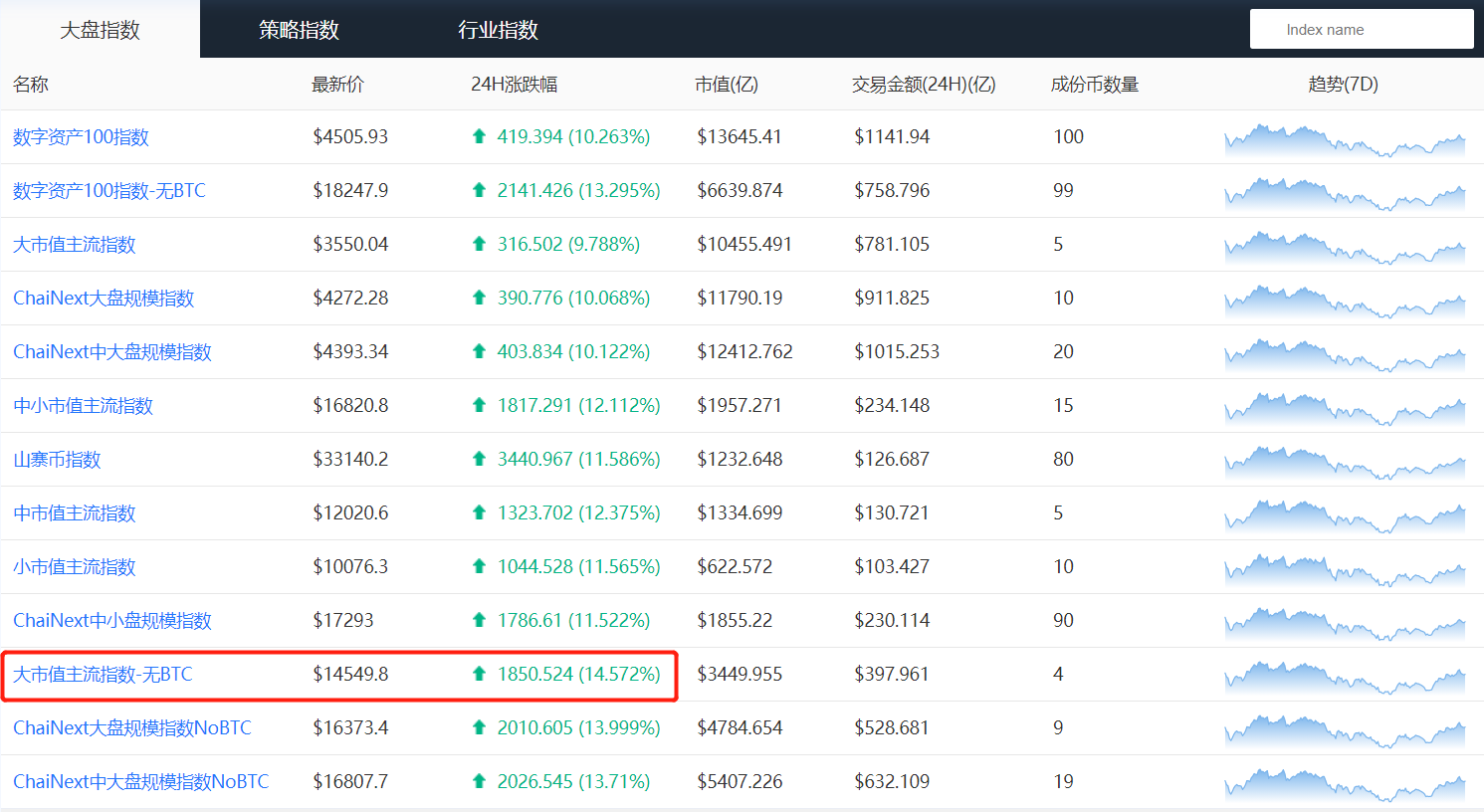1484x812 pixels.
Task: Click the 最新价 column header
Action: pos(338,85)
